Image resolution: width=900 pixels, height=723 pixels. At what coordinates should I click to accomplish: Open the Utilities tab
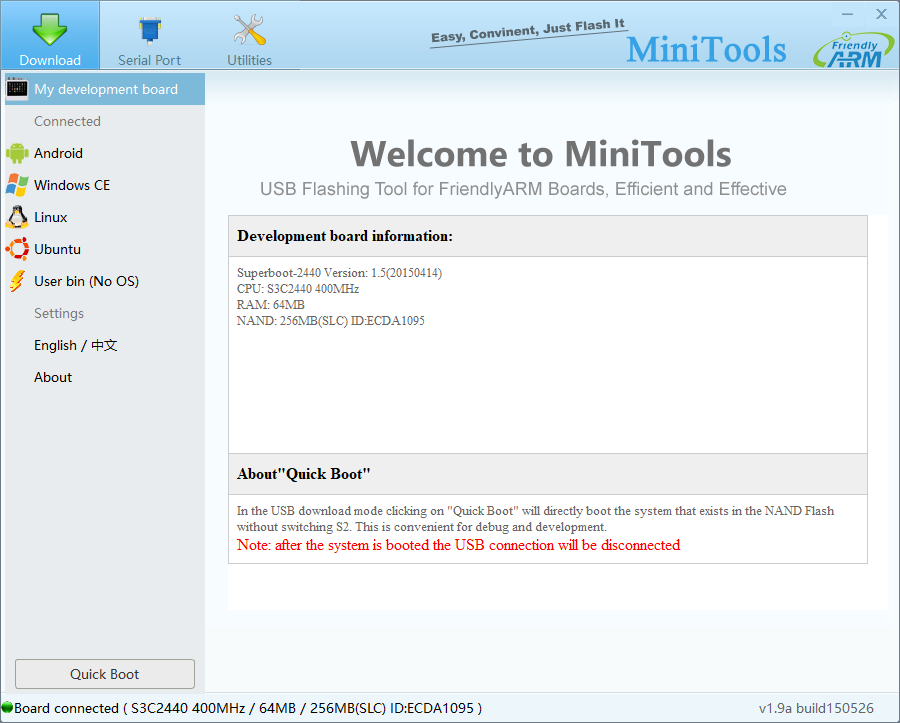(249, 35)
